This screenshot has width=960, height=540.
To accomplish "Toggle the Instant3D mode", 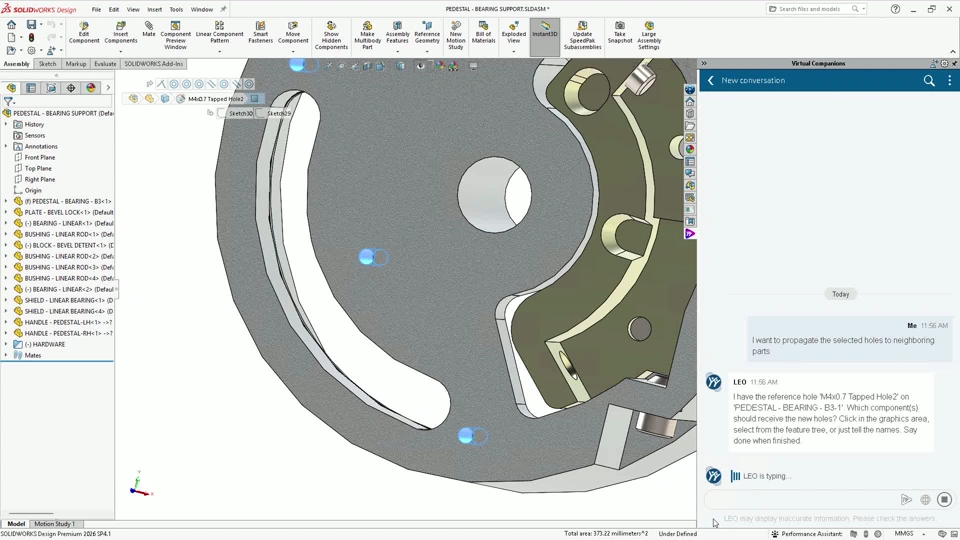I will tap(544, 37).
